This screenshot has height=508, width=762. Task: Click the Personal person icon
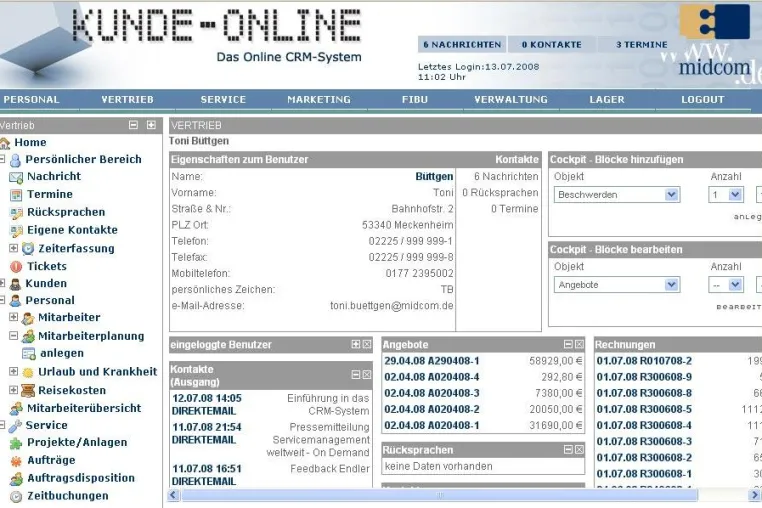coord(16,301)
